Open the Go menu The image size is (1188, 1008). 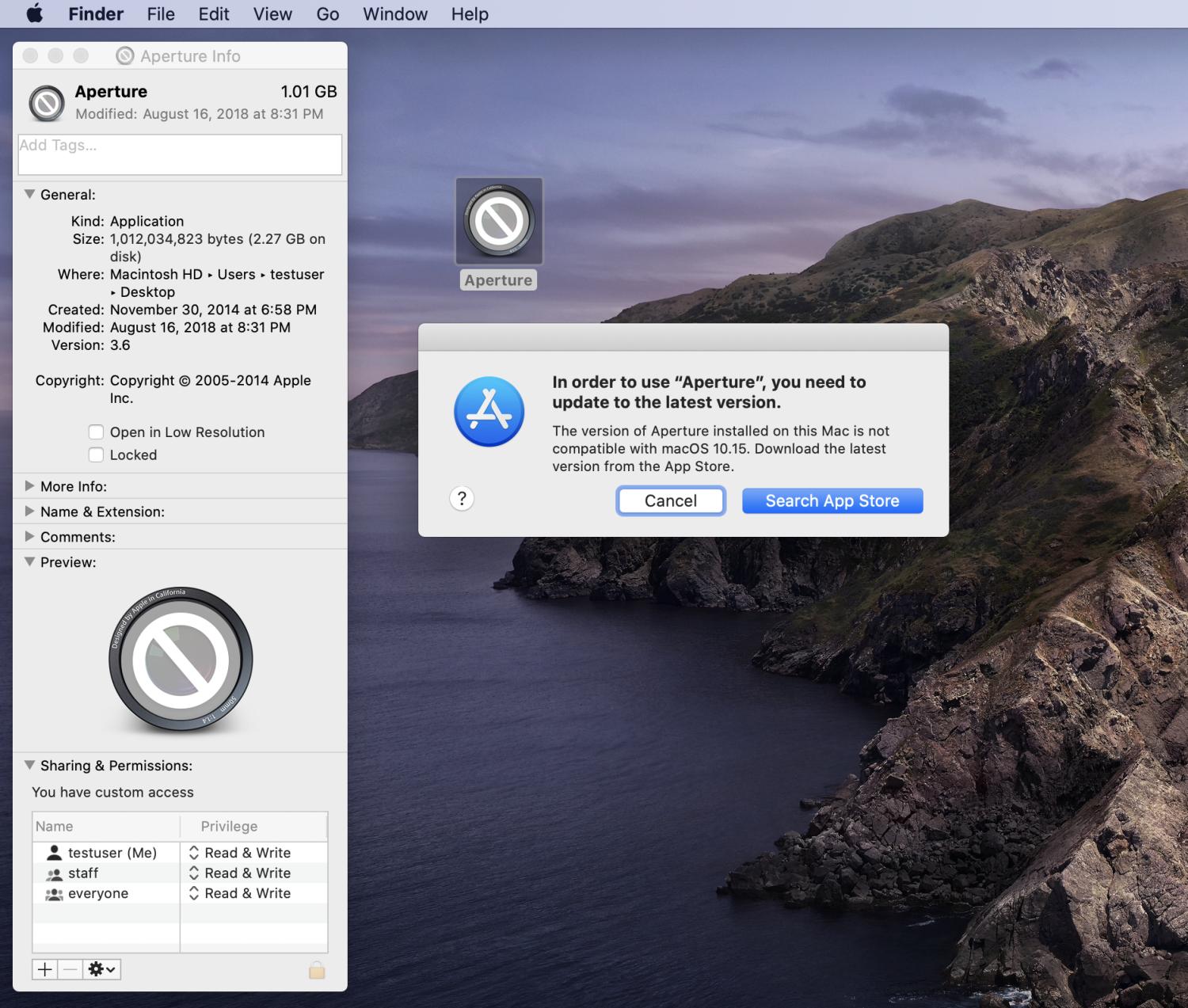(x=328, y=13)
